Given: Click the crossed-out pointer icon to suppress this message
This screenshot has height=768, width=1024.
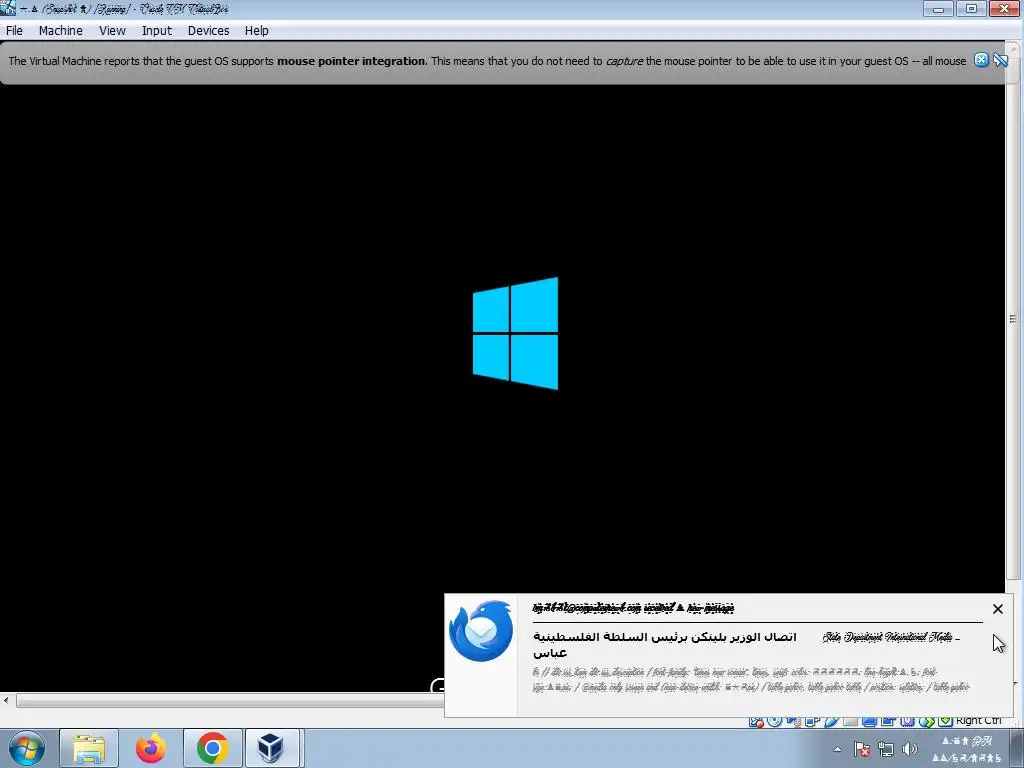Looking at the screenshot, I should pyautogui.click(x=1000, y=60).
